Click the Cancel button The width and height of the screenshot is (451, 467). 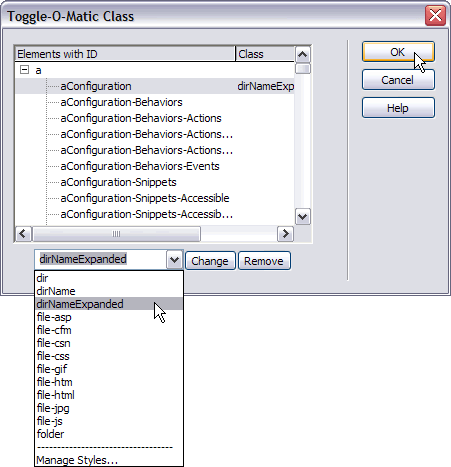point(398,80)
